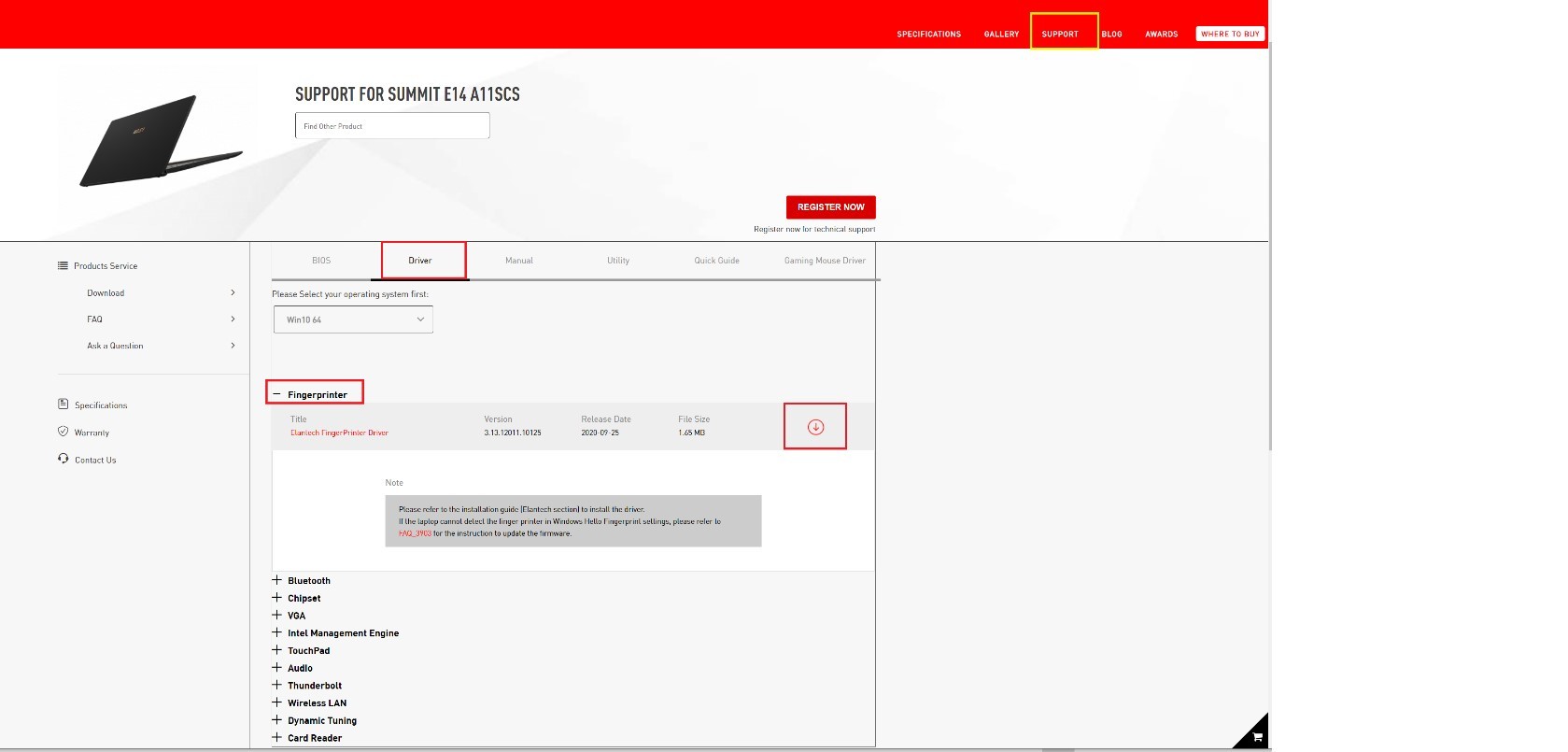Viewport: 1568px width, 752px height.
Task: Open the Win10 64 operating system dropdown
Action: (353, 319)
